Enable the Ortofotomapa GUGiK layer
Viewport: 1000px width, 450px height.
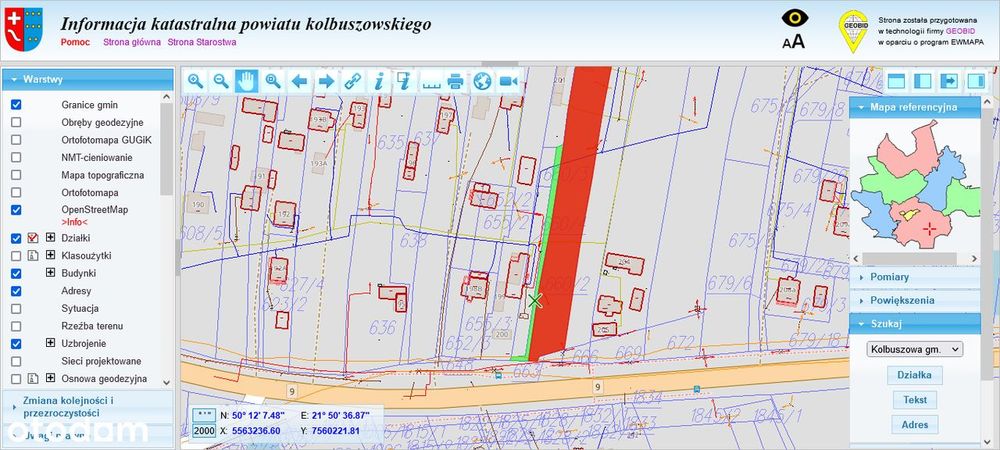click(16, 140)
